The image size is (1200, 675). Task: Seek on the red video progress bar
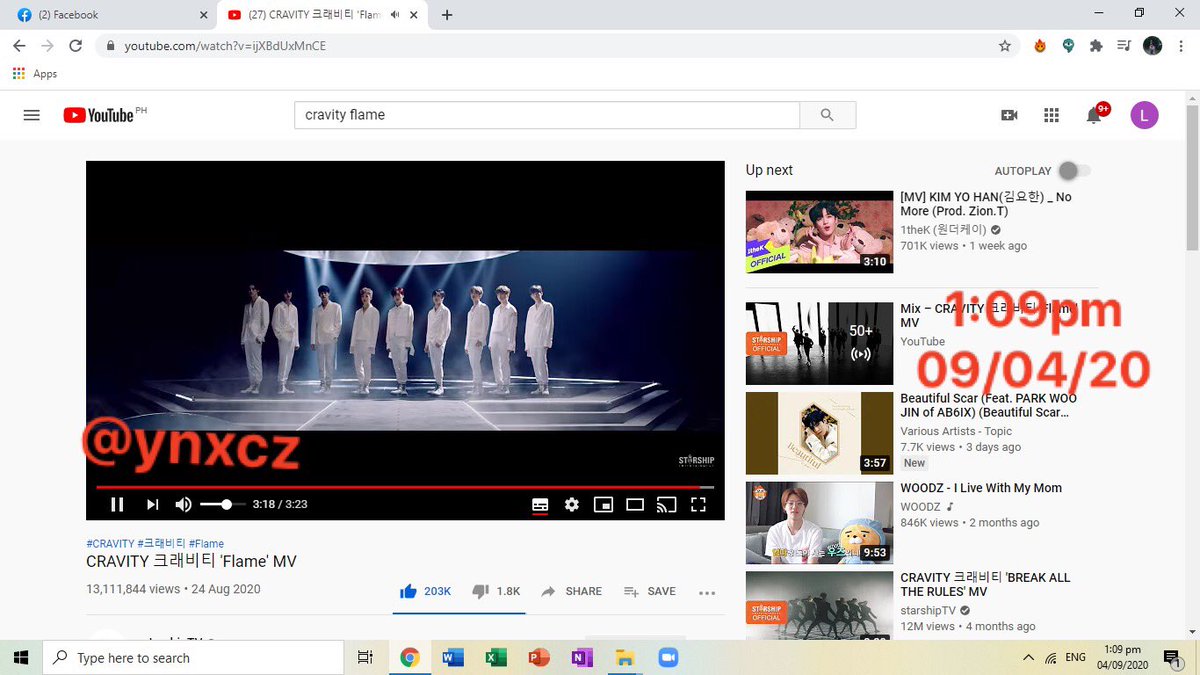tap(405, 487)
